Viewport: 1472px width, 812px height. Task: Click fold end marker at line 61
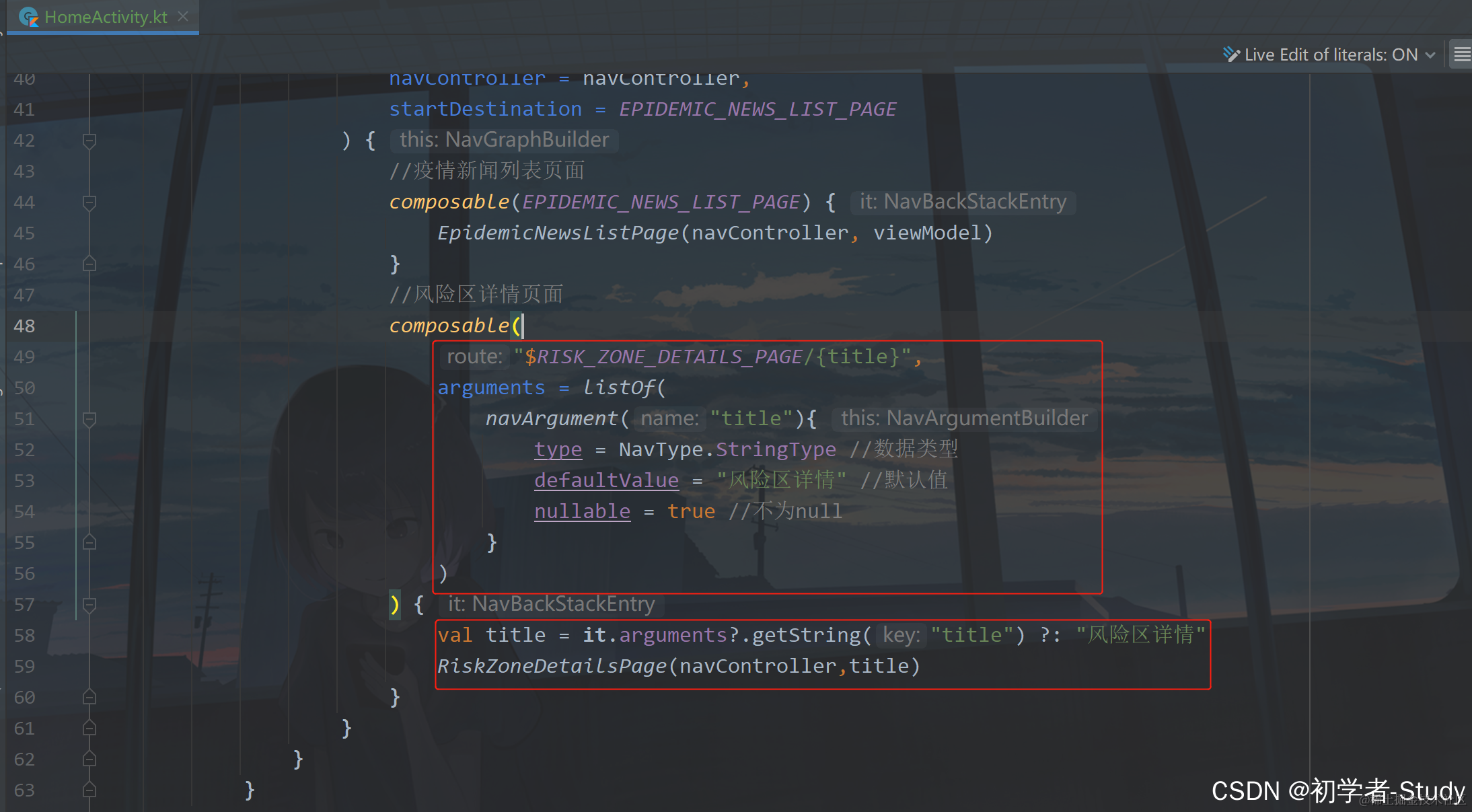pyautogui.click(x=89, y=728)
